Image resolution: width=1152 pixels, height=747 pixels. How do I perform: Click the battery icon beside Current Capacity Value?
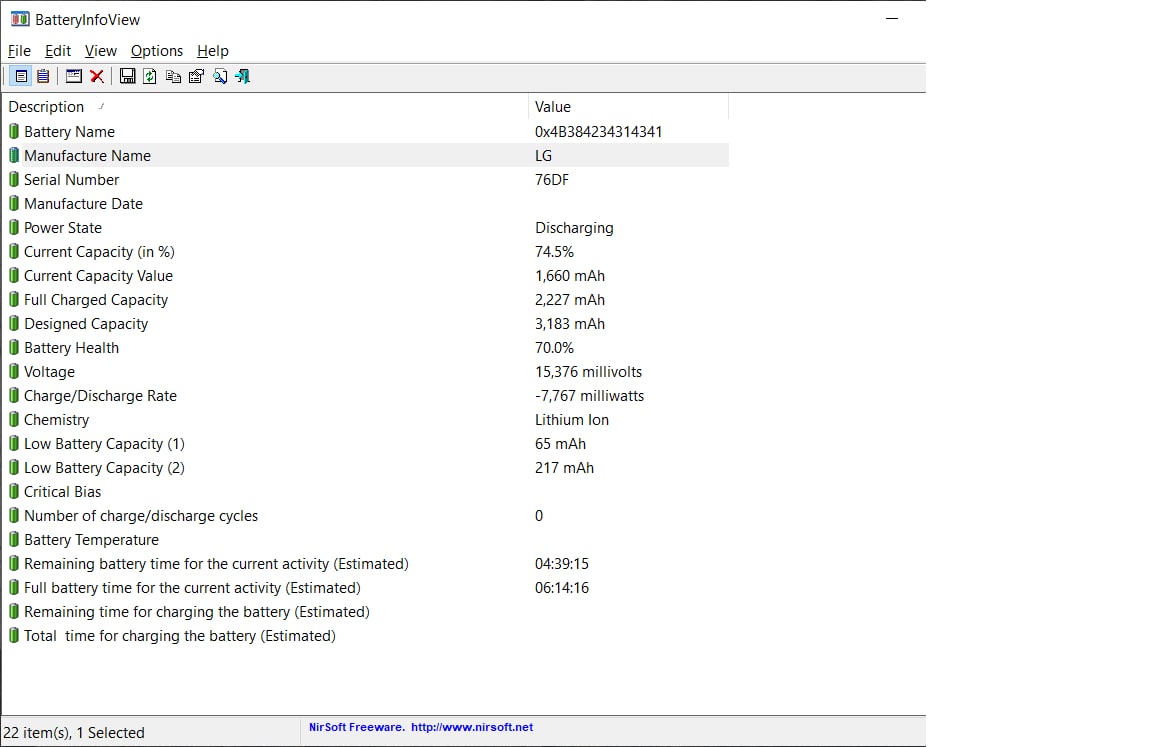[14, 276]
